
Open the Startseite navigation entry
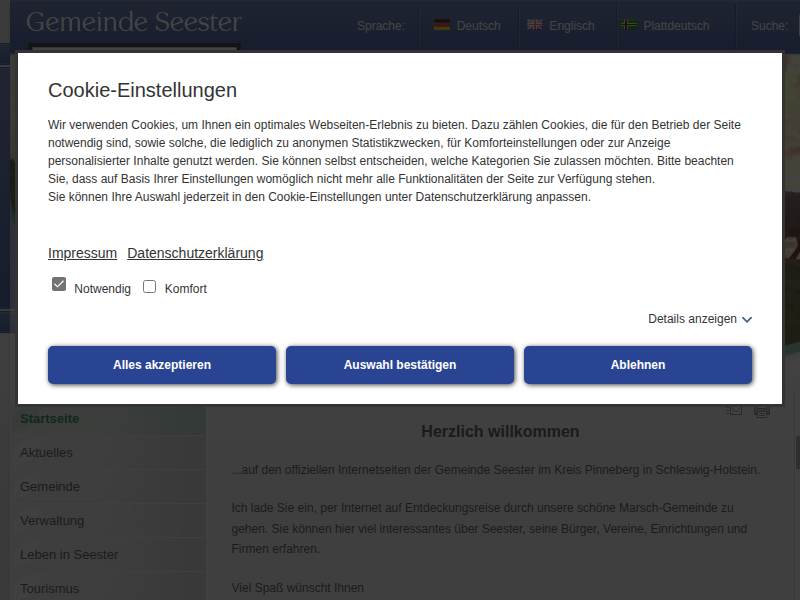48,419
